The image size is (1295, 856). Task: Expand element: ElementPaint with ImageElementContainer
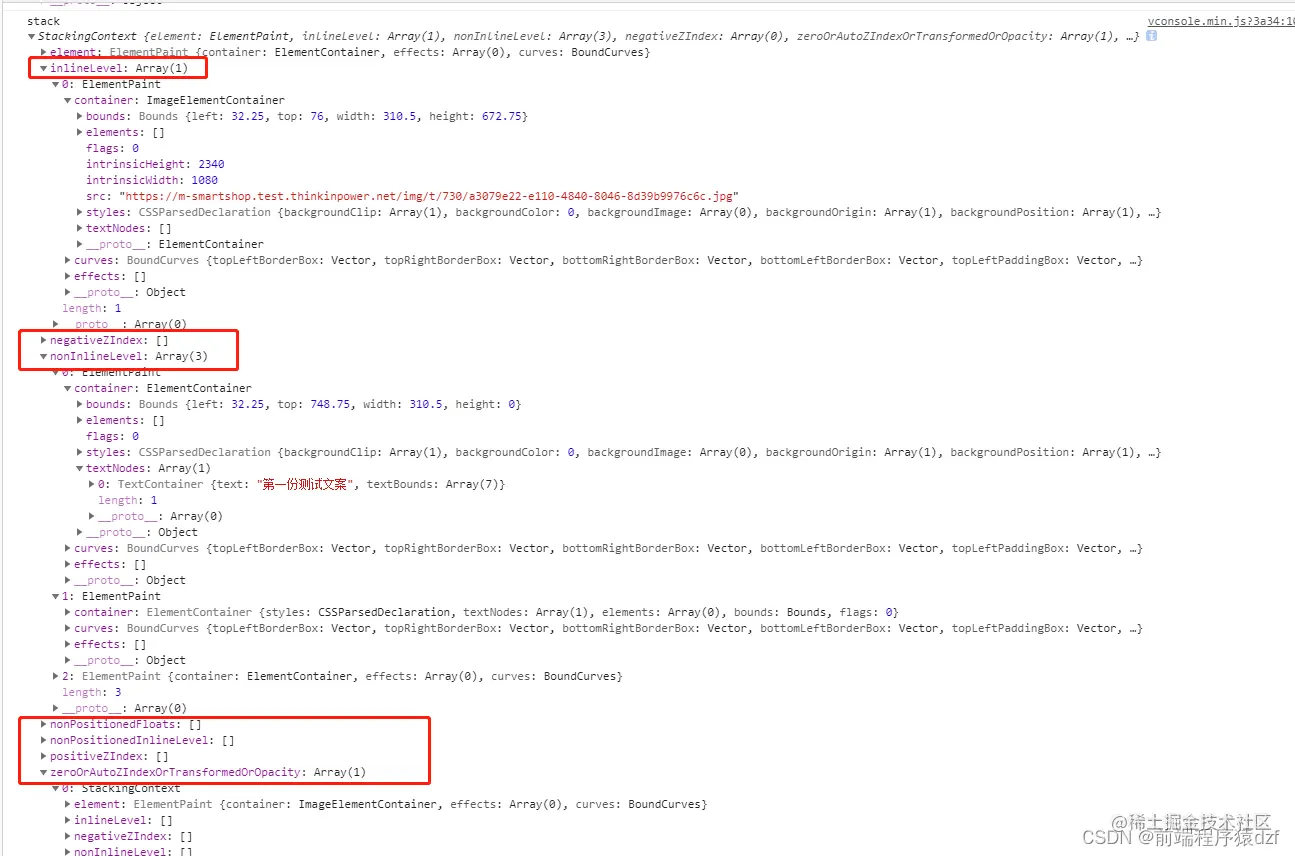[x=67, y=804]
